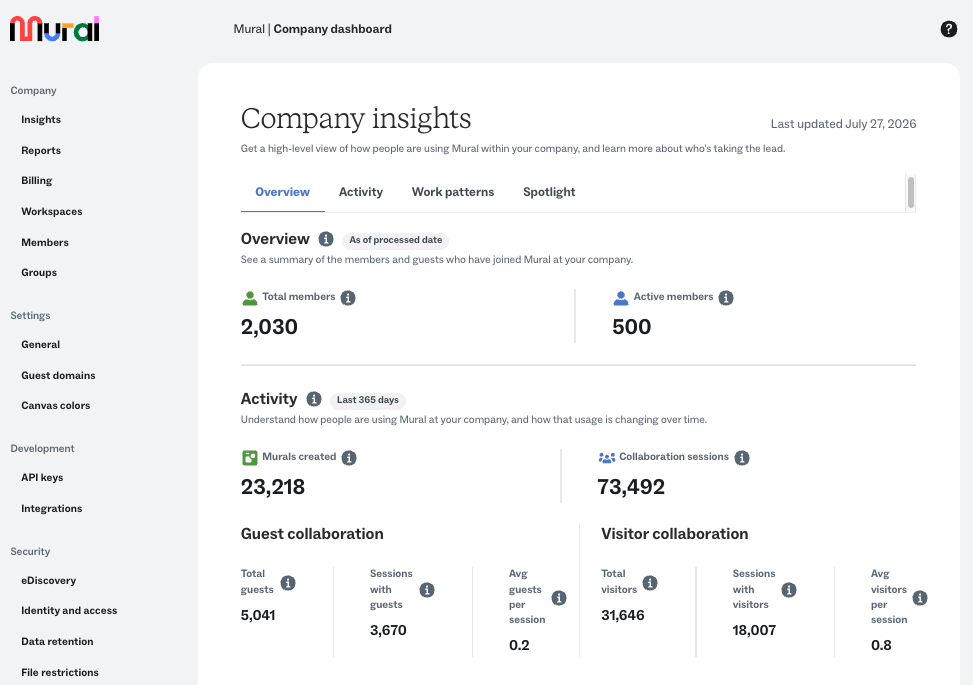Image resolution: width=973 pixels, height=685 pixels.
Task: Open info icon next to Overview heading
Action: [326, 239]
